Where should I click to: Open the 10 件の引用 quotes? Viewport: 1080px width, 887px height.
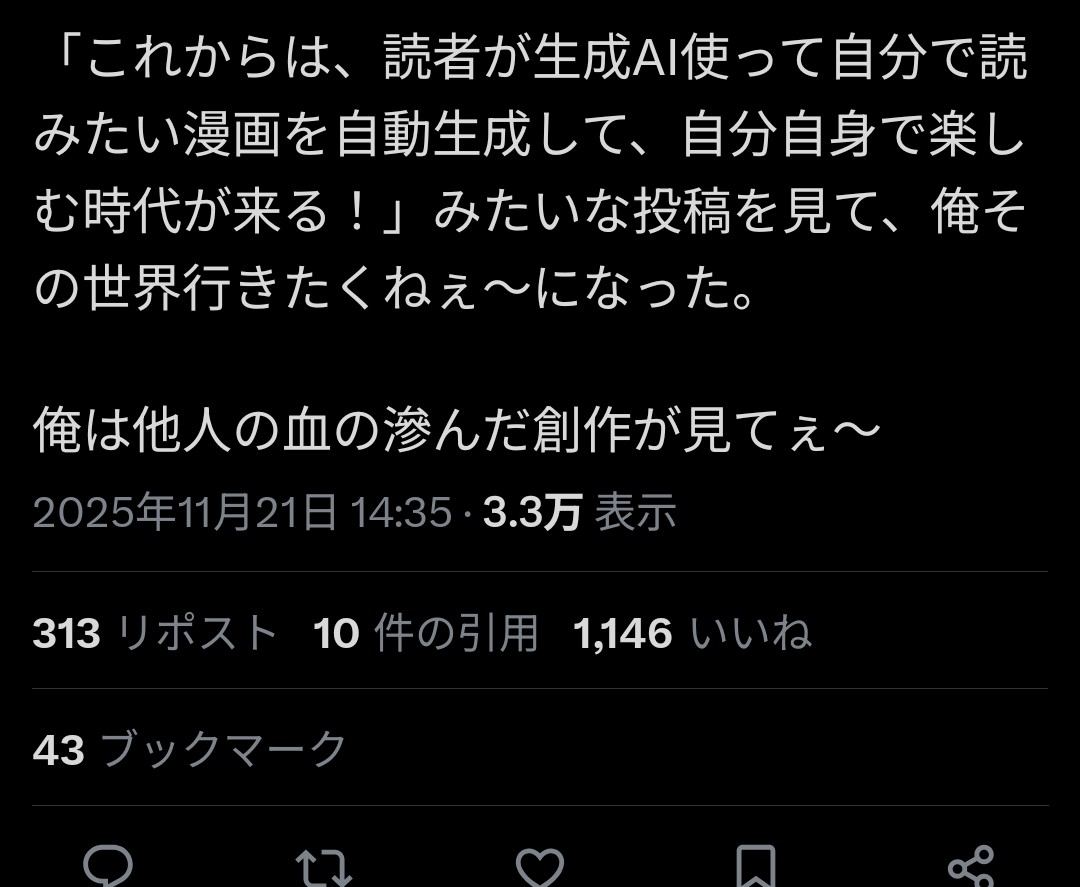pyautogui.click(x=425, y=633)
